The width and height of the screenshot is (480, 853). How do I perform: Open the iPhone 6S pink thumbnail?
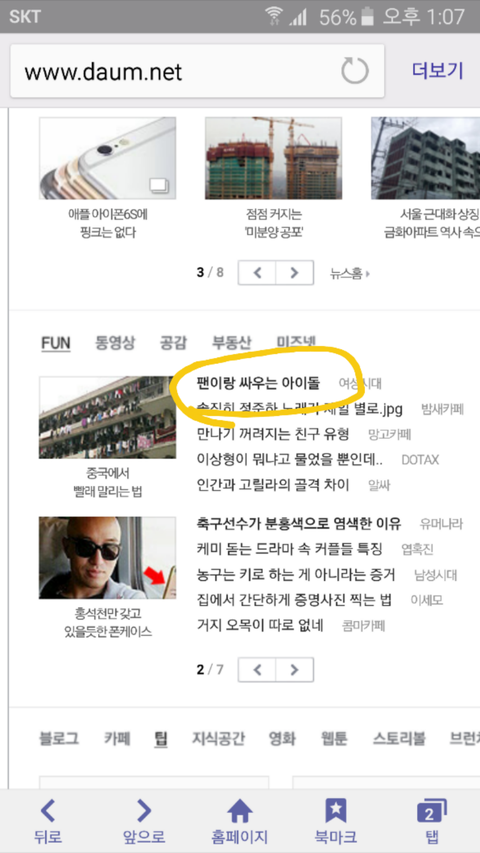point(107,158)
